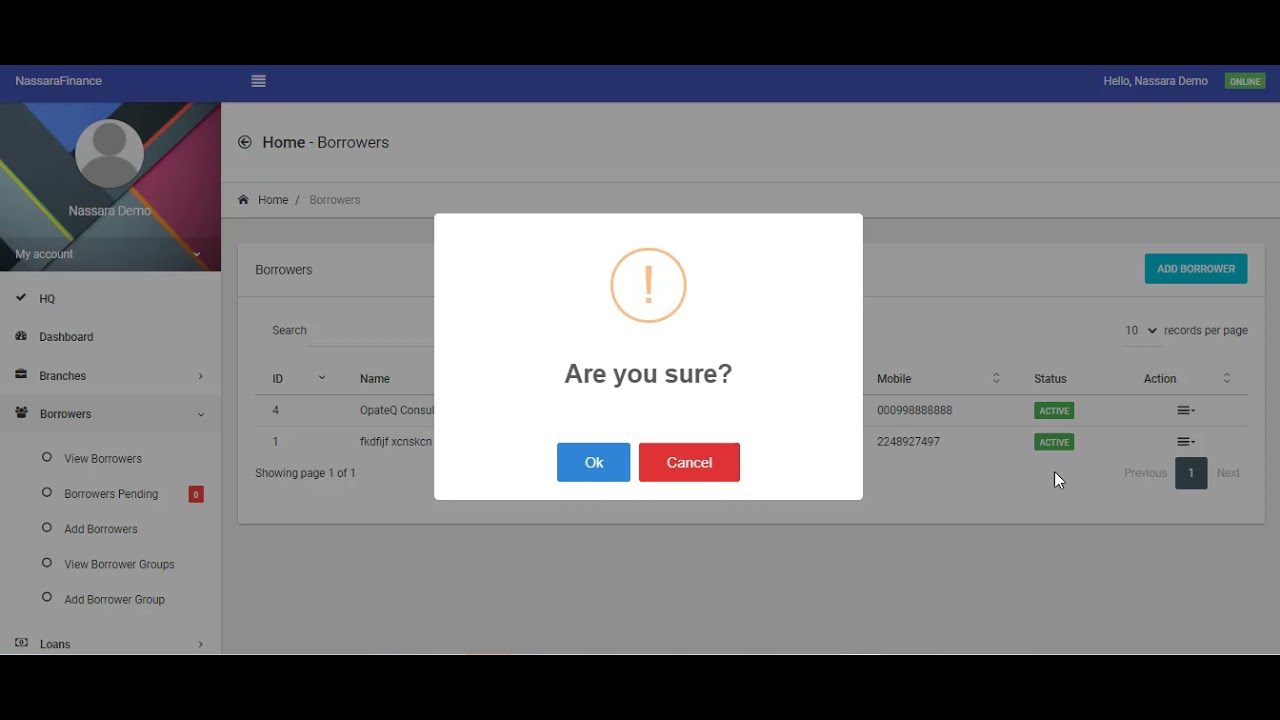Collapse the Borrowers menu

coord(110,414)
